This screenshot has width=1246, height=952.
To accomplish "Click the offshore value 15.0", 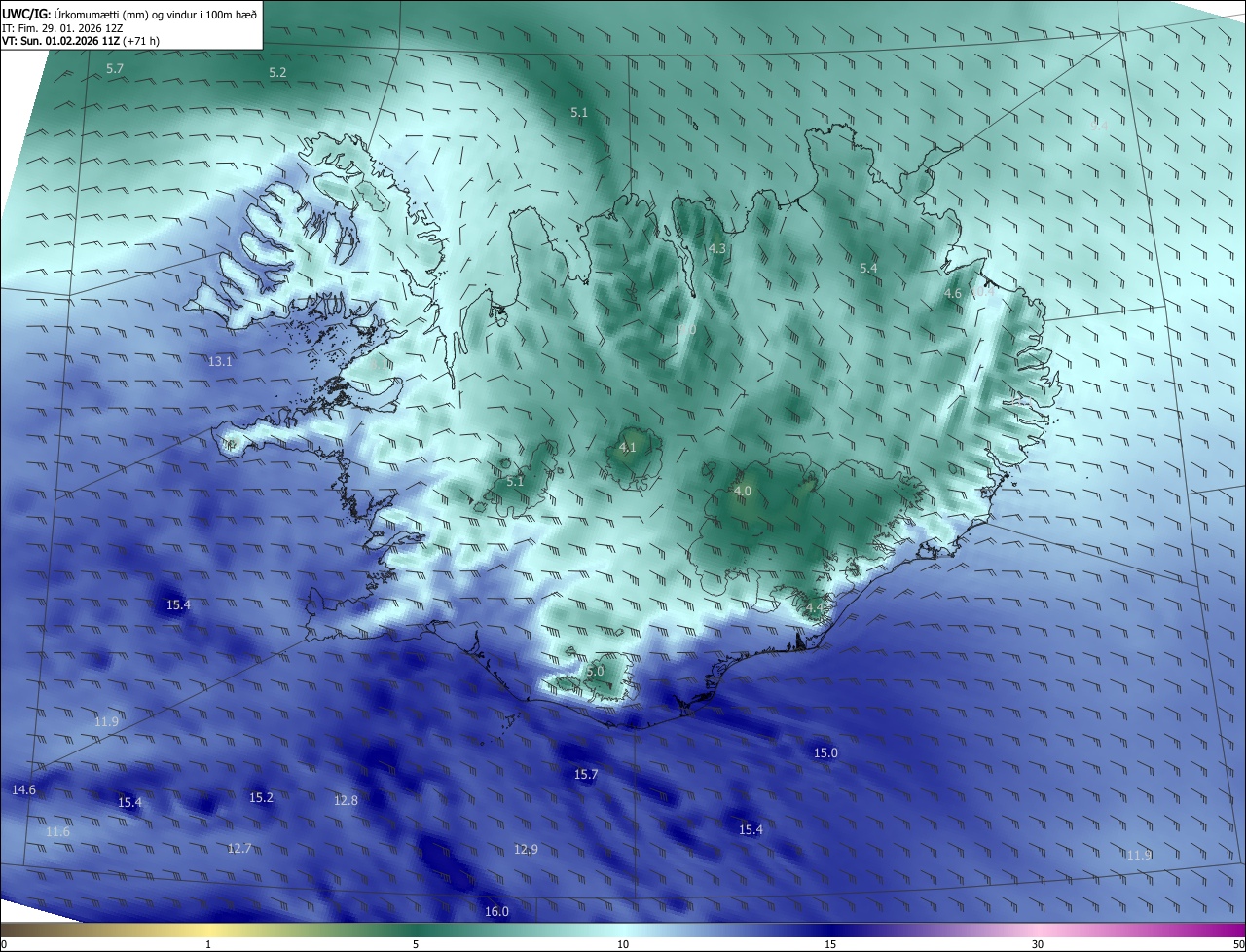I will tap(825, 753).
